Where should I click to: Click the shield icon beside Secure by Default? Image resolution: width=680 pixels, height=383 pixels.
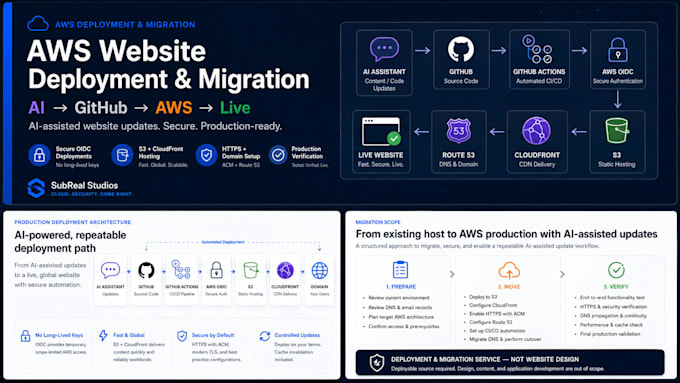pyautogui.click(x=182, y=336)
